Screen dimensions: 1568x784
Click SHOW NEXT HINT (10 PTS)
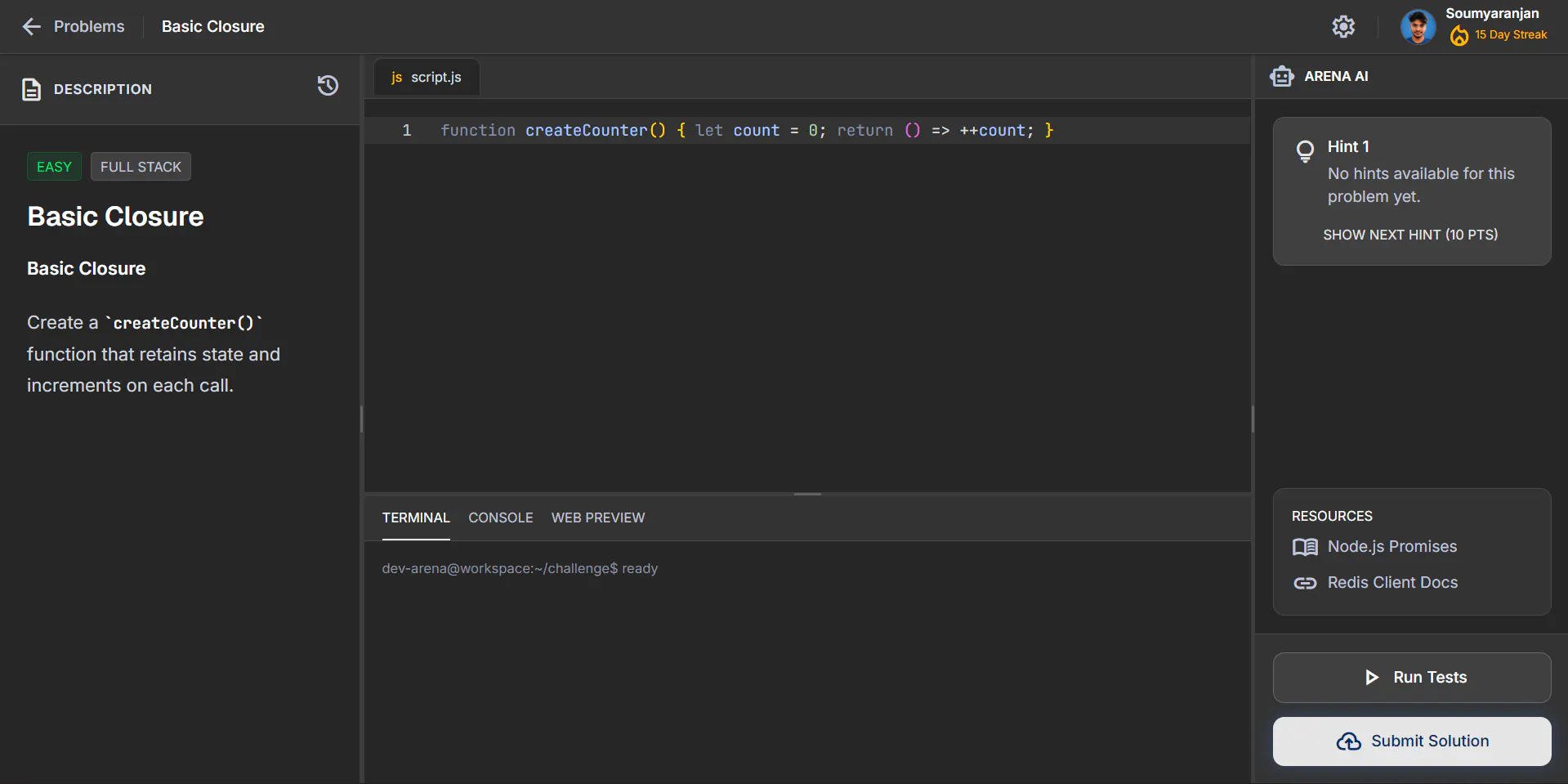point(1410,235)
